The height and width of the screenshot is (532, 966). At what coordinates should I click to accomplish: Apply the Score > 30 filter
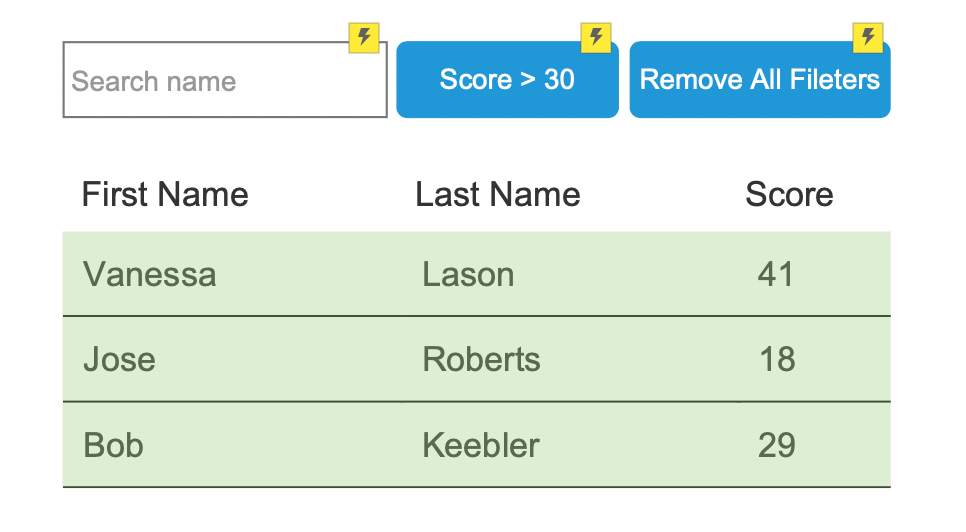click(x=507, y=79)
